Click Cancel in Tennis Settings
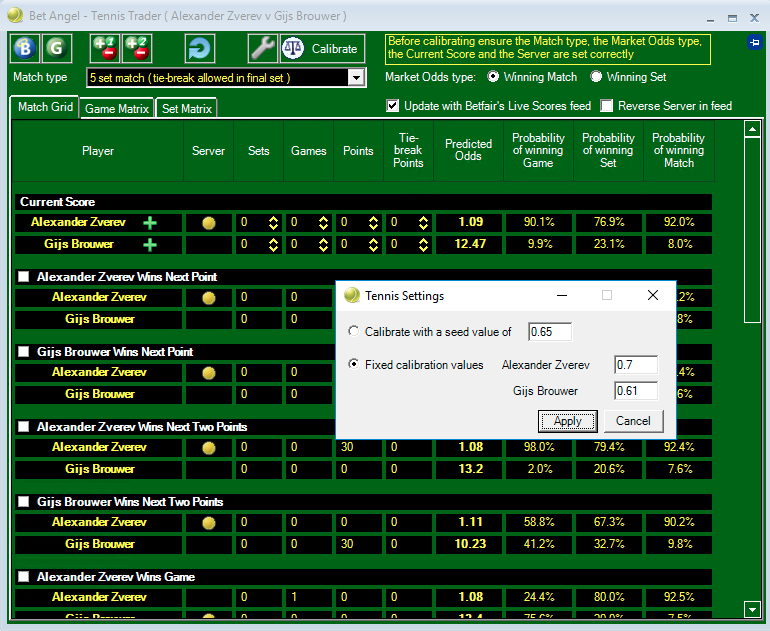 click(633, 421)
